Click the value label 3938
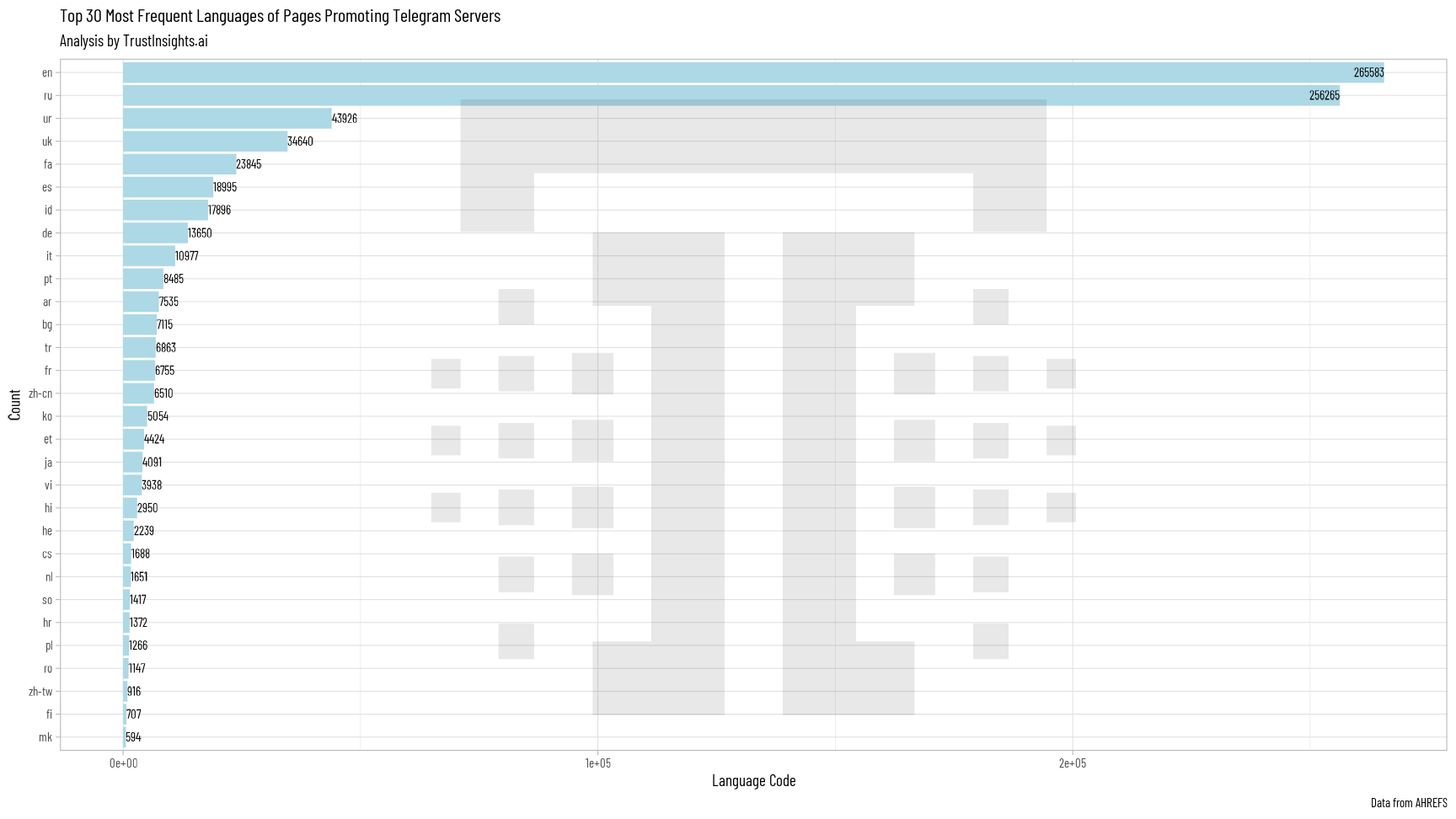 click(x=152, y=484)
